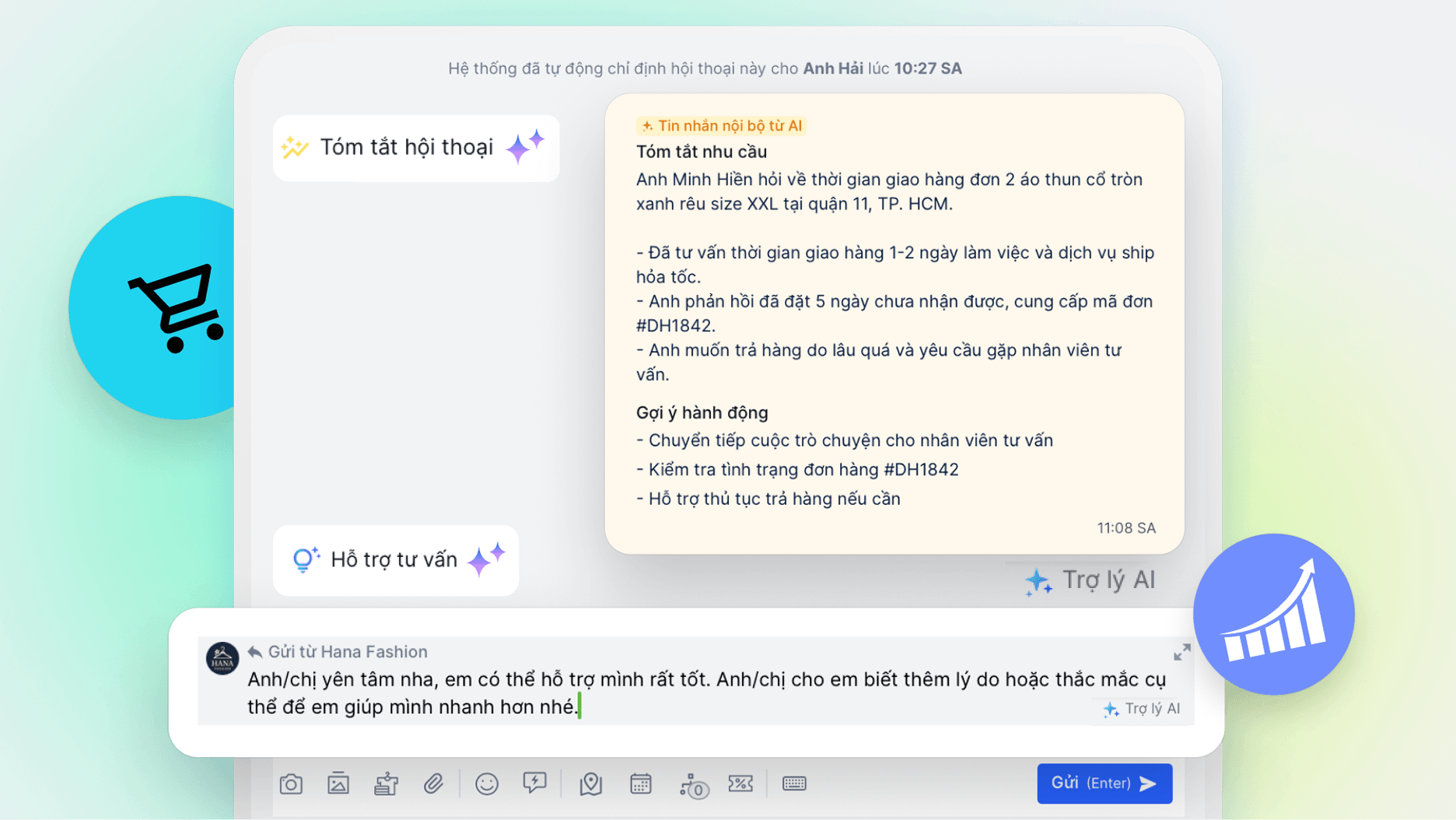The image size is (1456, 820).
Task: Select the discount voucher icon
Action: [x=741, y=783]
